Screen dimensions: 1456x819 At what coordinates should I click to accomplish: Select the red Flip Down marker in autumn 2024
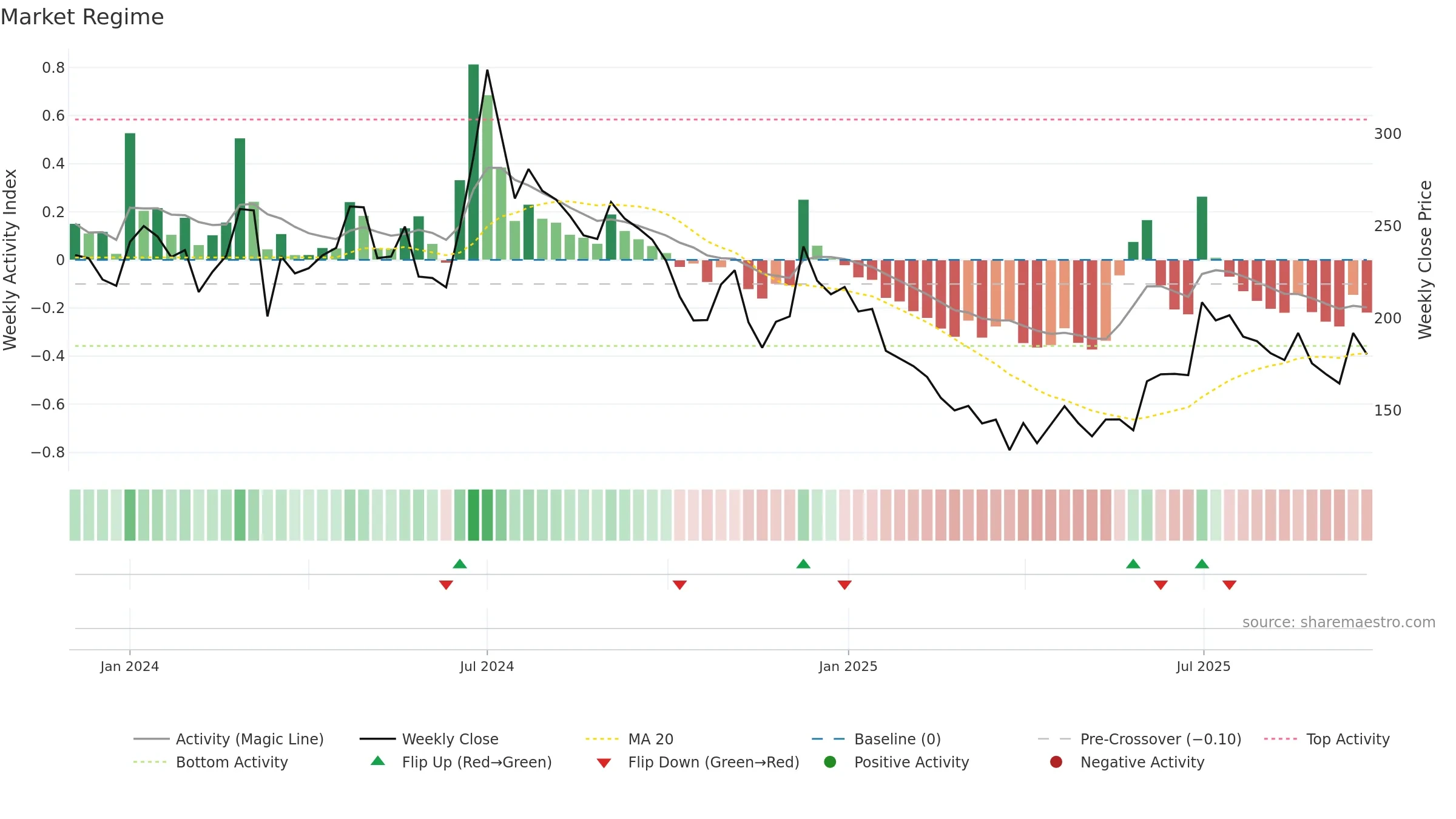(679, 585)
